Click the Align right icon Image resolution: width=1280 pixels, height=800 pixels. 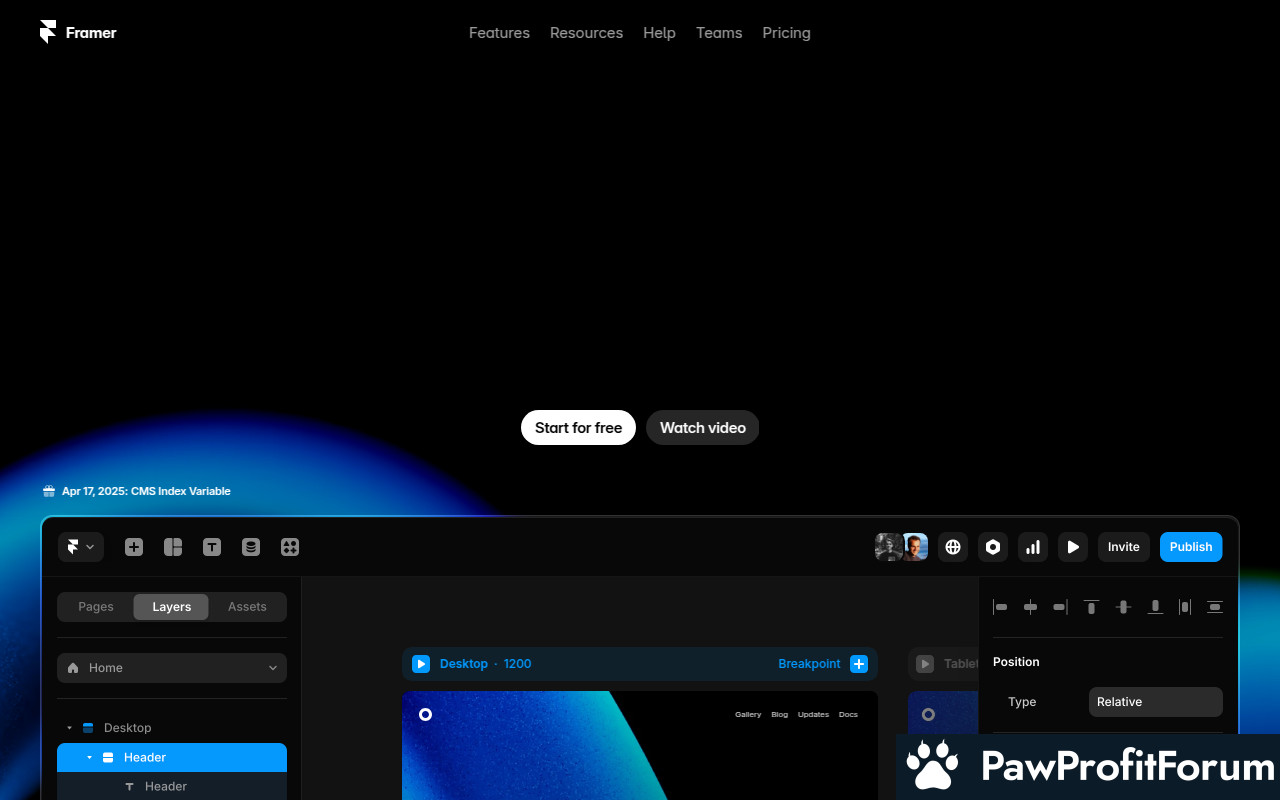1061,607
